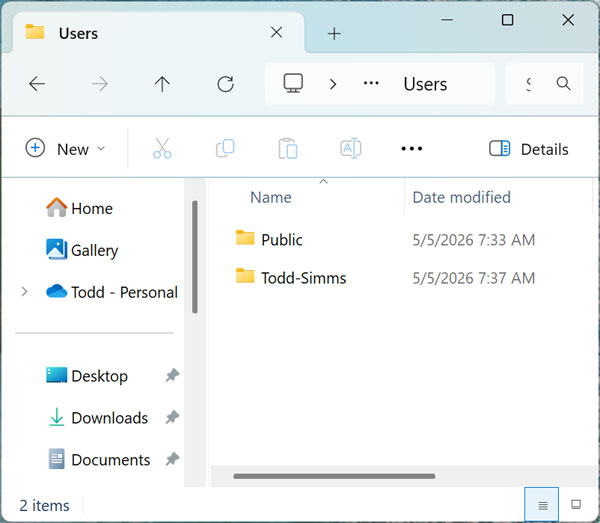Open the pinned Downloads folder
Image resolution: width=600 pixels, height=523 pixels.
(x=98, y=417)
